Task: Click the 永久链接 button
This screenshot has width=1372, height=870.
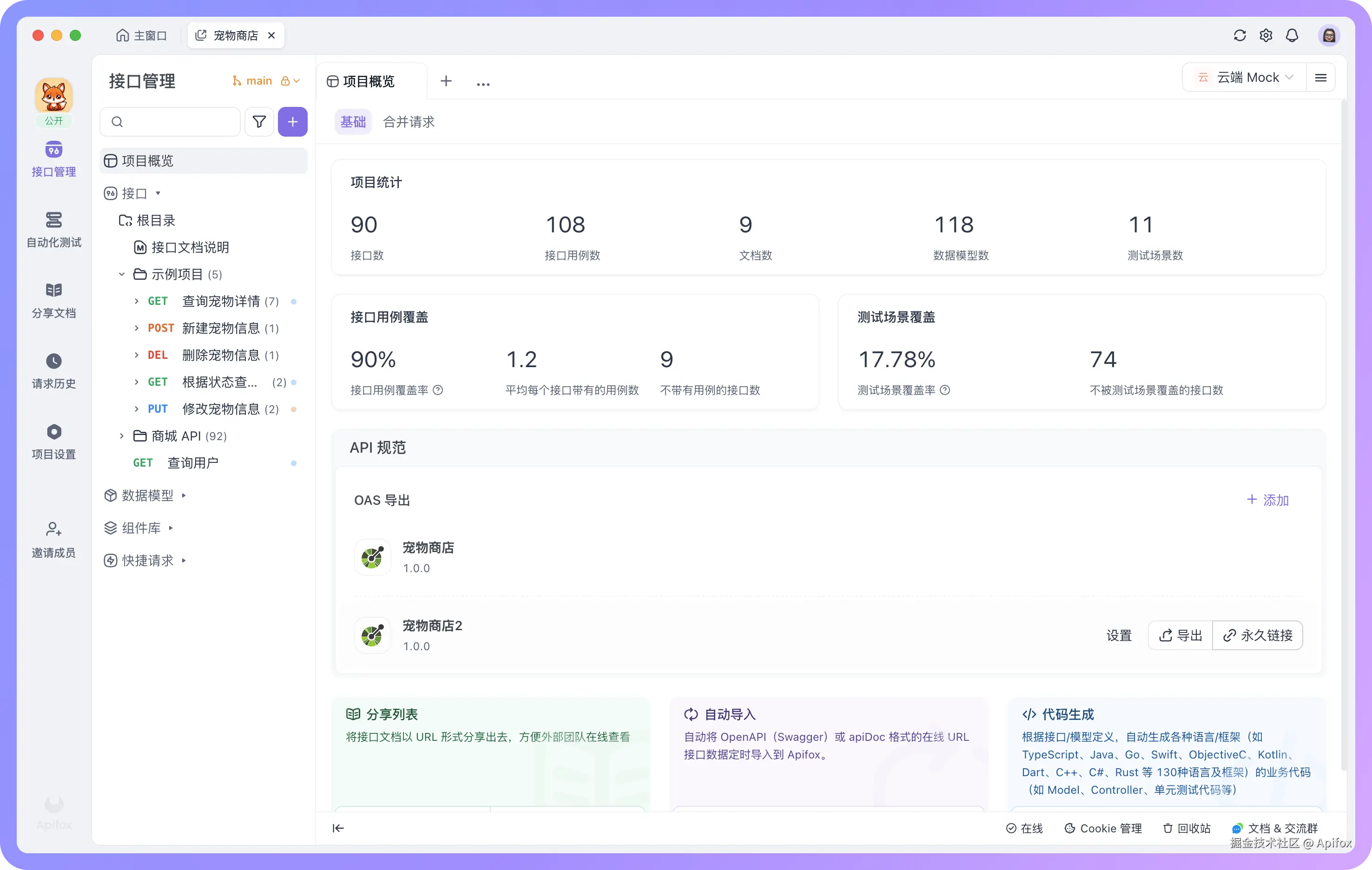Action: [1258, 635]
